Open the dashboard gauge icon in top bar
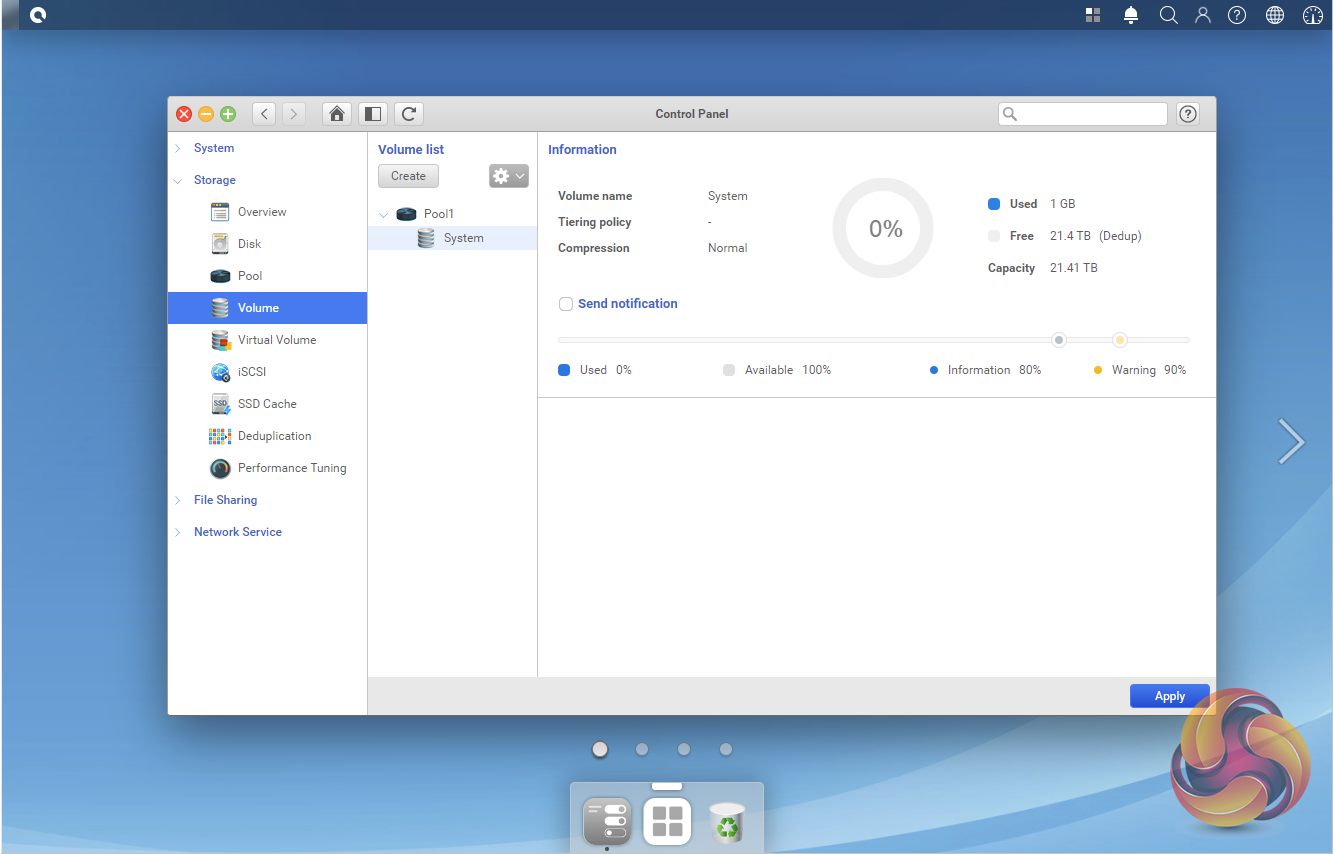The height and width of the screenshot is (854, 1334). pos(1313,15)
